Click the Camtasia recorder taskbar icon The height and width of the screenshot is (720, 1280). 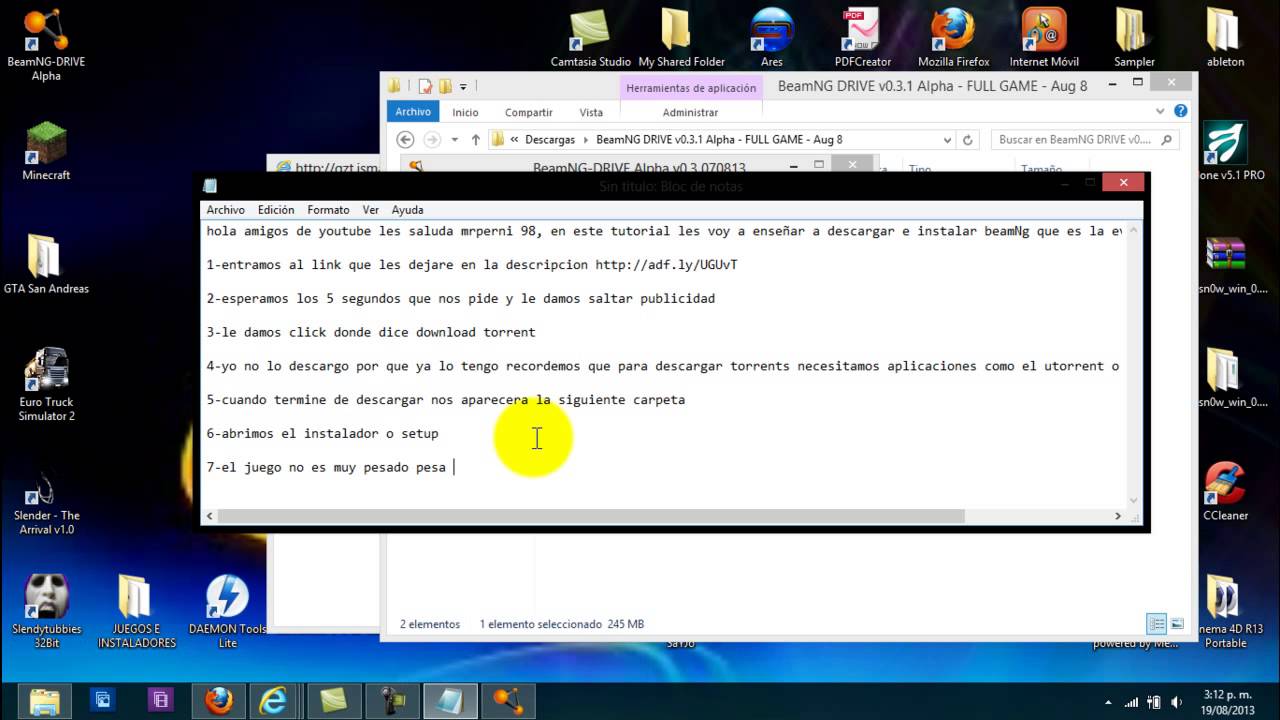point(391,699)
